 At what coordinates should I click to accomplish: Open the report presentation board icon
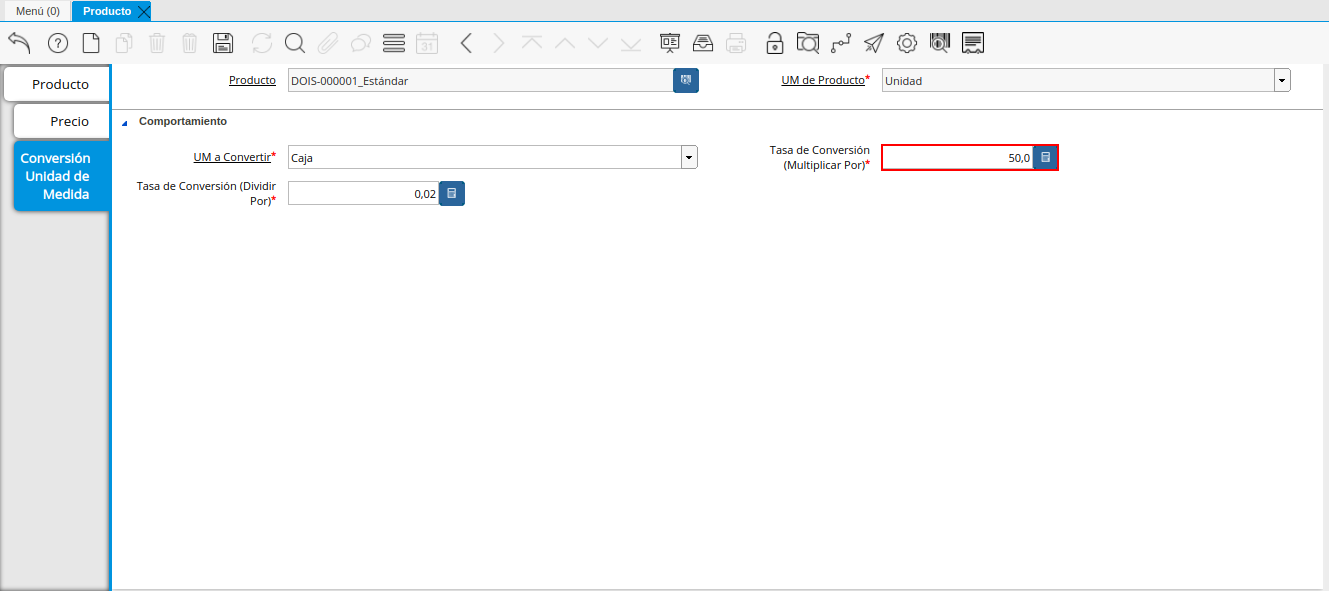click(x=670, y=43)
